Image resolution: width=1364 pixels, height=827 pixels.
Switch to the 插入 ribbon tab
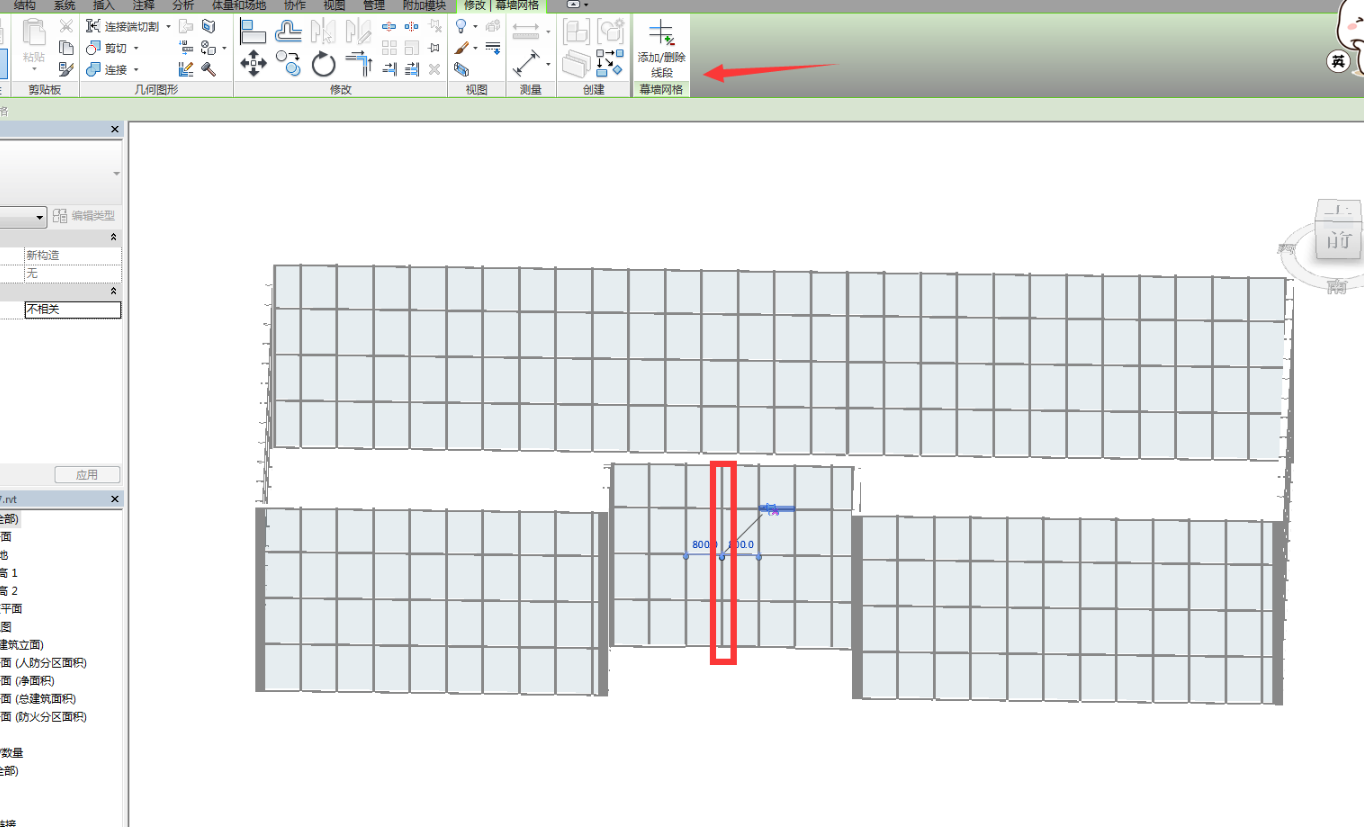point(104,5)
